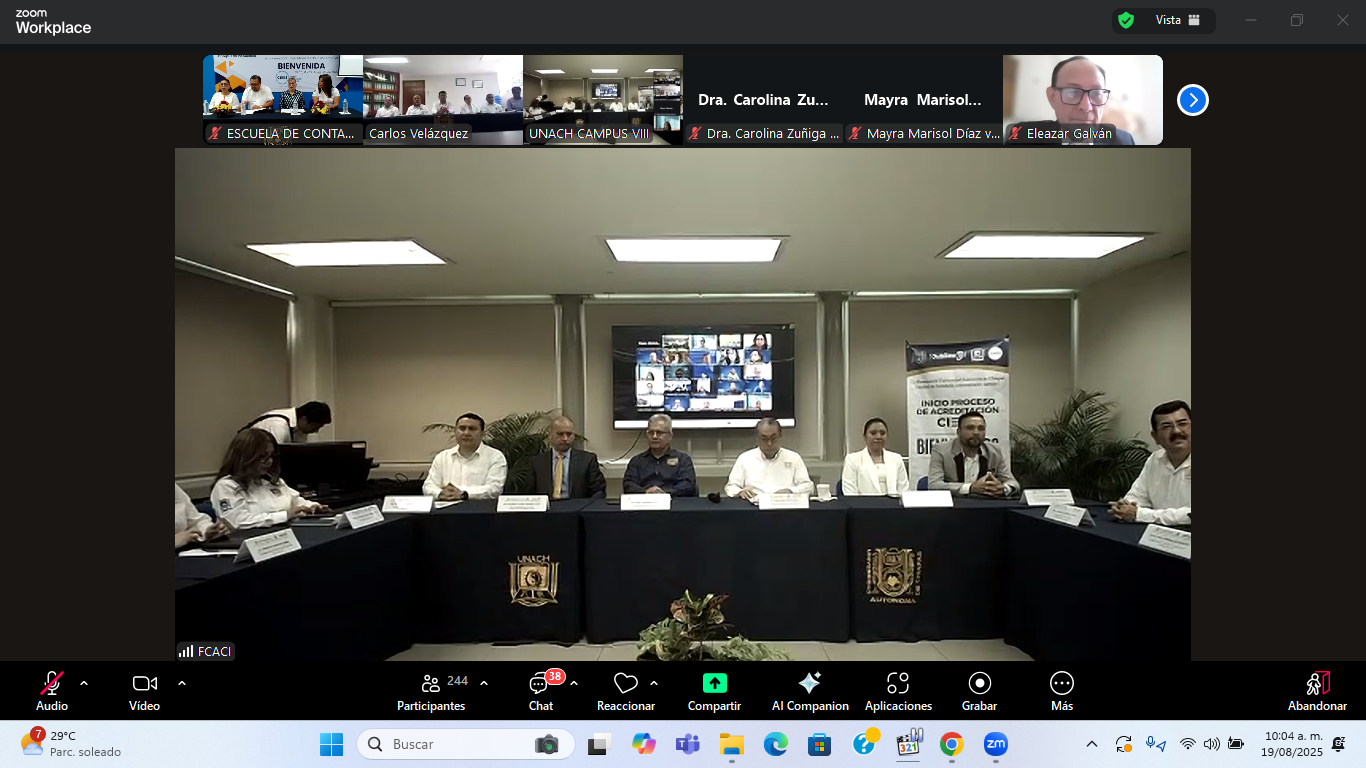Expand audio options arrow next to Audio
The image size is (1366, 768).
(x=84, y=683)
